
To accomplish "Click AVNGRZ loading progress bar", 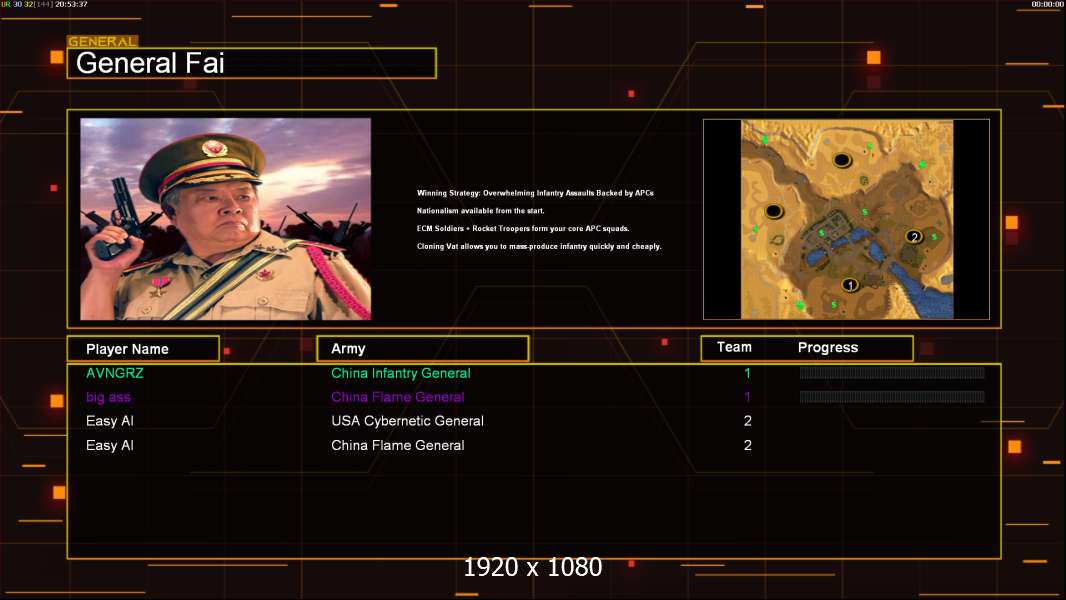I will (892, 372).
